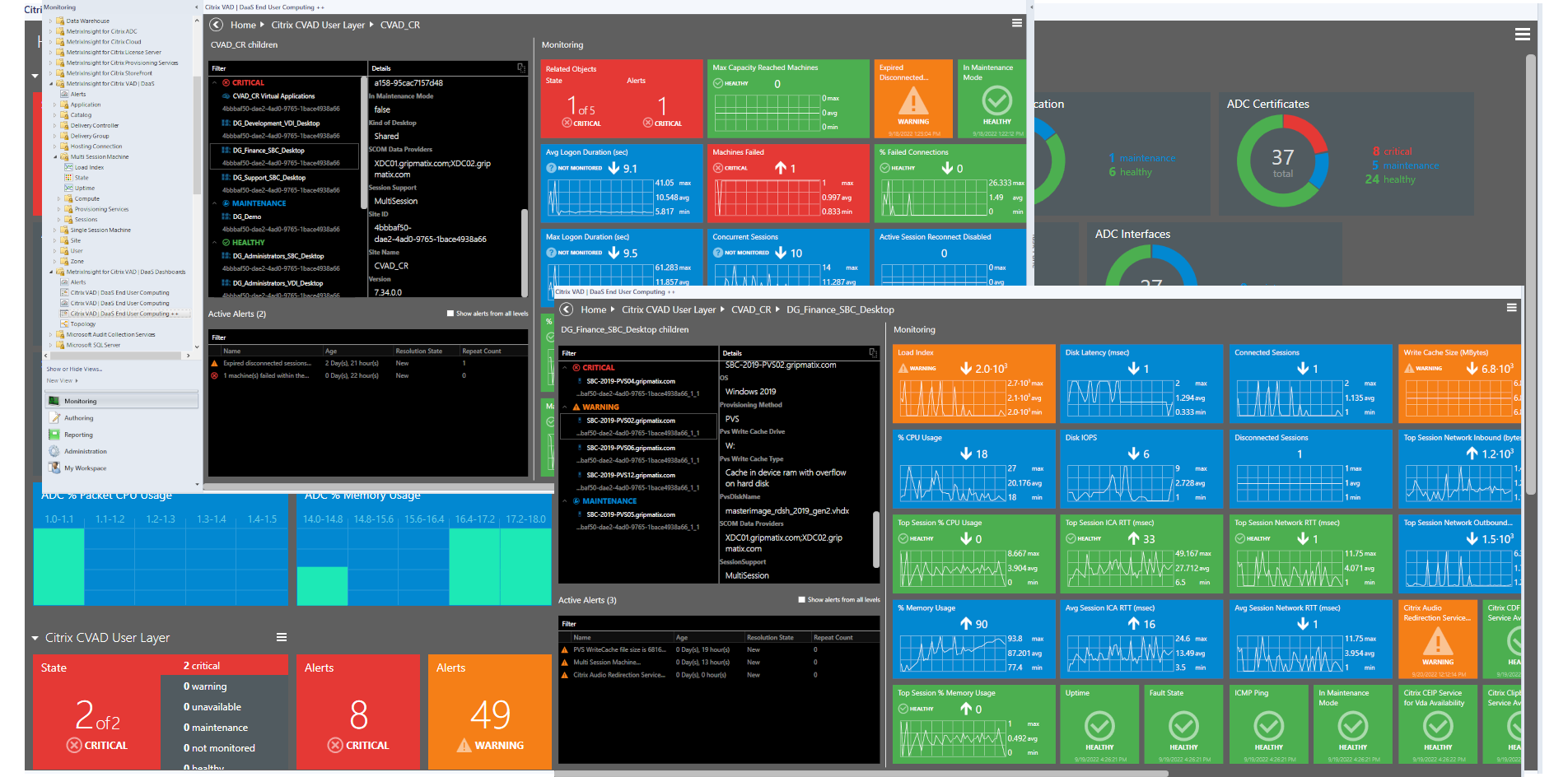Click the DG_Demo delivery group icon

coord(226,216)
